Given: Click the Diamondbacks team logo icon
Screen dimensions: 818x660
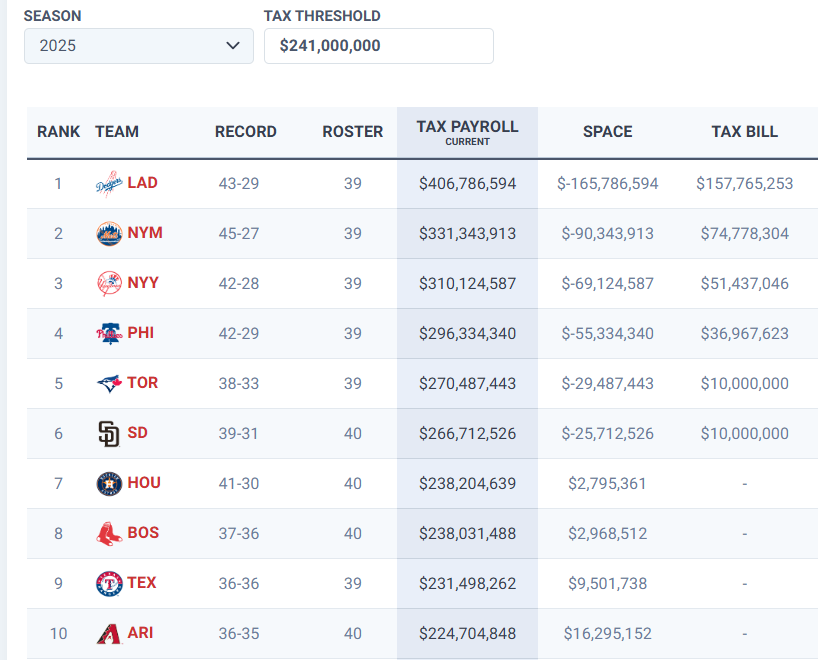Looking at the screenshot, I should pos(108,634).
